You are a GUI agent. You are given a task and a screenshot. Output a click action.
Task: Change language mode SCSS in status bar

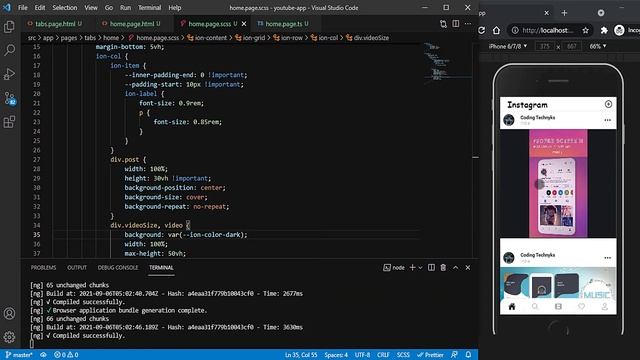[x=403, y=355]
